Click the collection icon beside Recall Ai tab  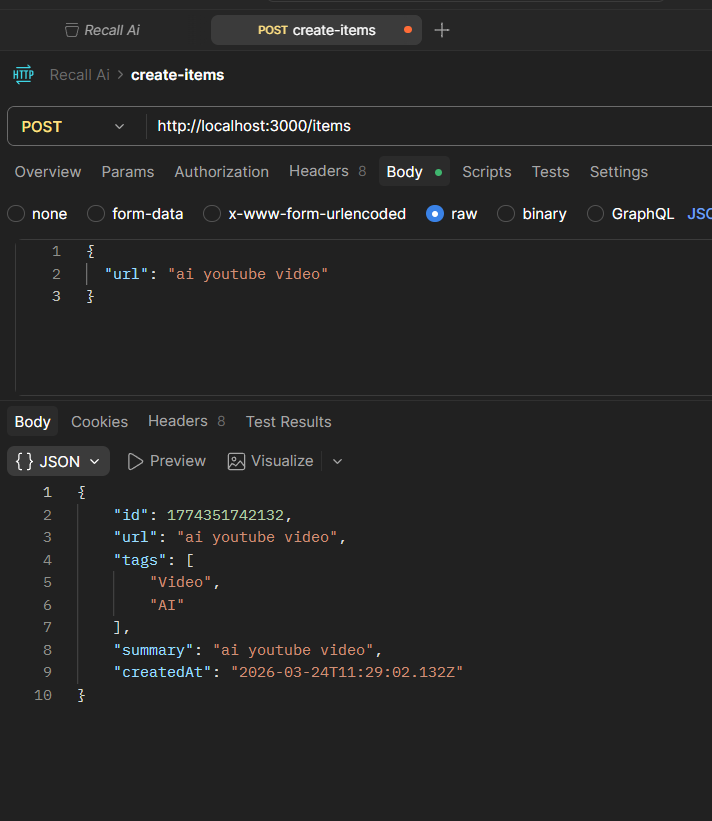click(x=72, y=30)
